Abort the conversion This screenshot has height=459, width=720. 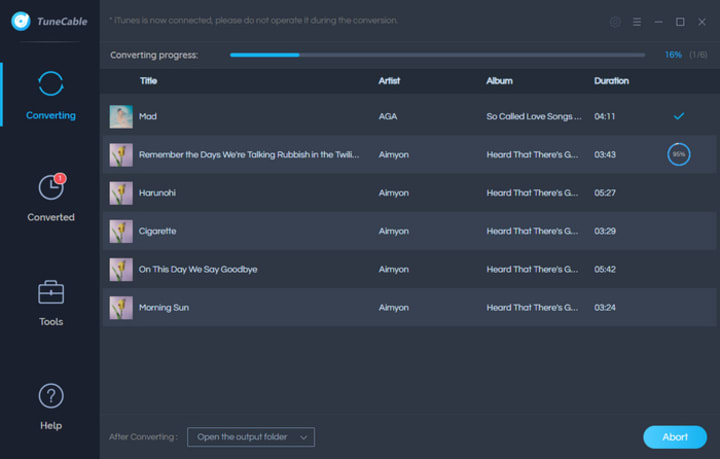click(675, 437)
